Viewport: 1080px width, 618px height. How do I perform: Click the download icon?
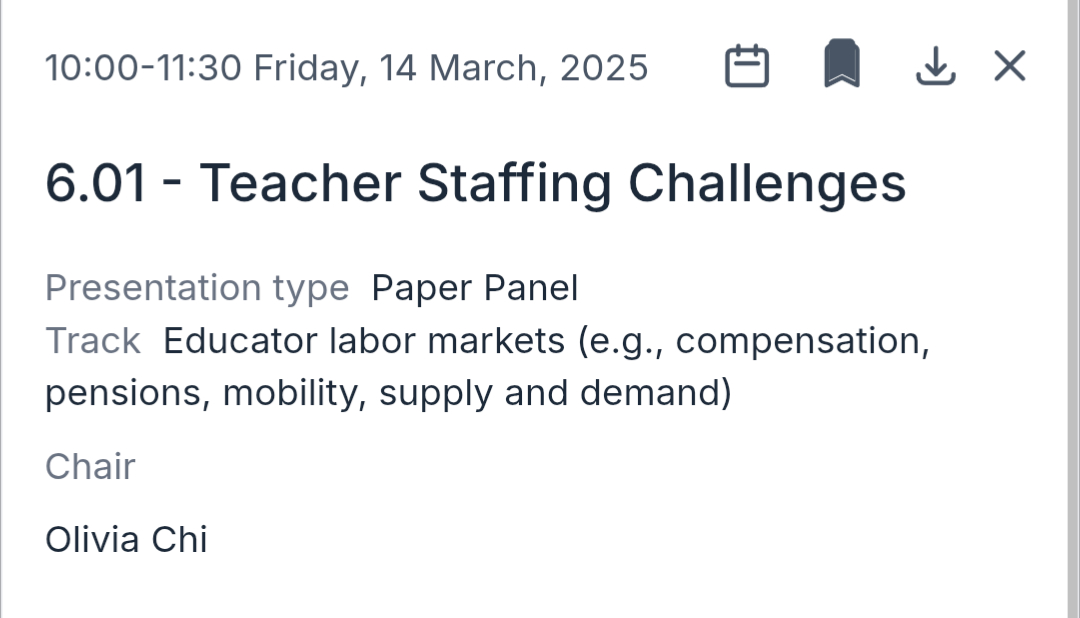click(935, 67)
